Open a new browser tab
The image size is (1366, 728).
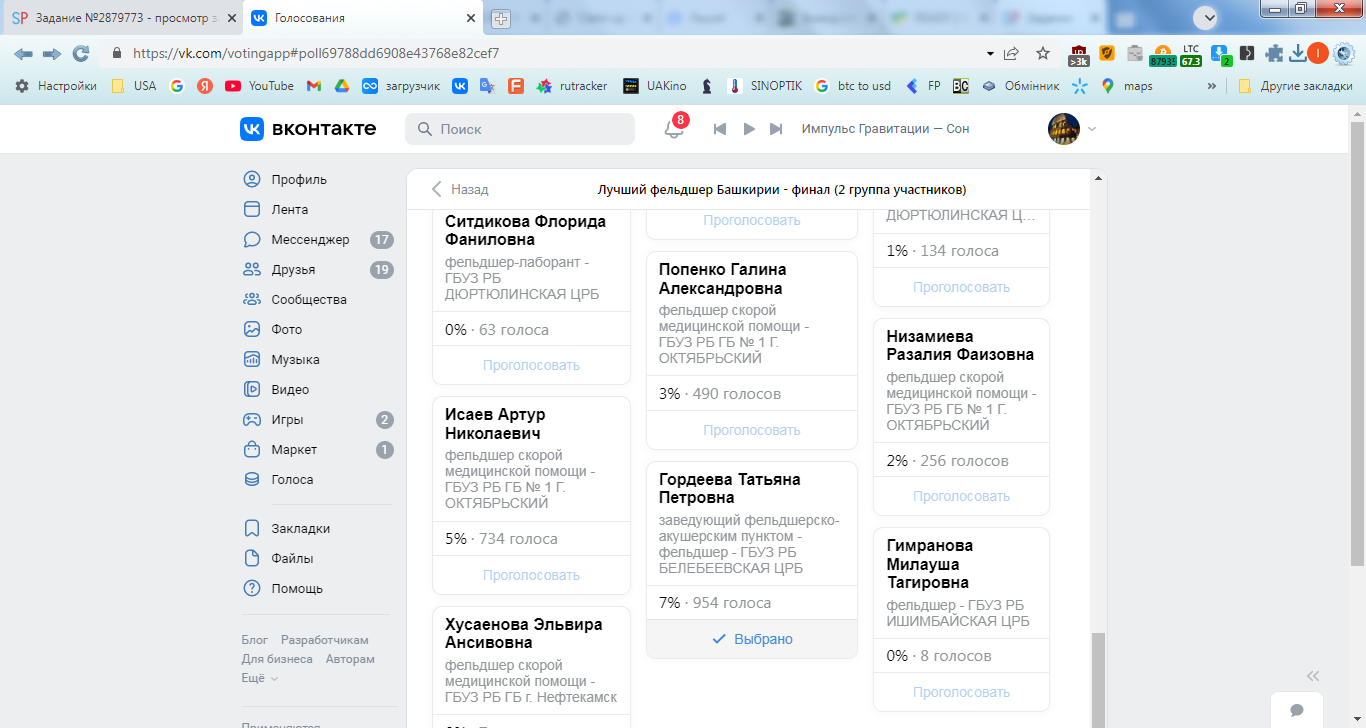(501, 18)
